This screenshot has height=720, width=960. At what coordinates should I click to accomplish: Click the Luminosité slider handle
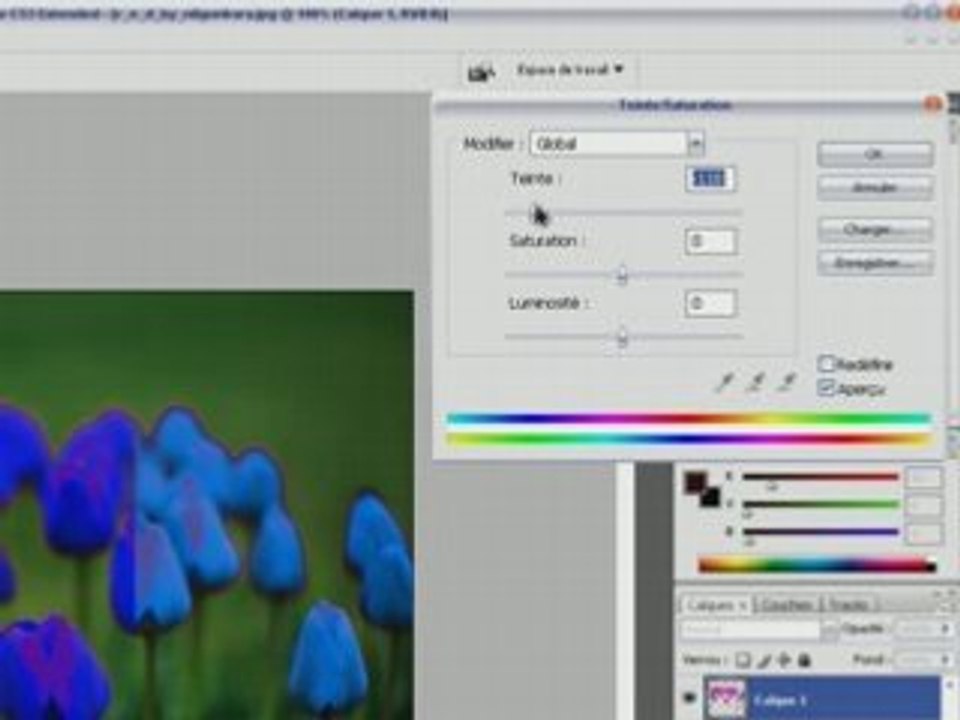622,337
